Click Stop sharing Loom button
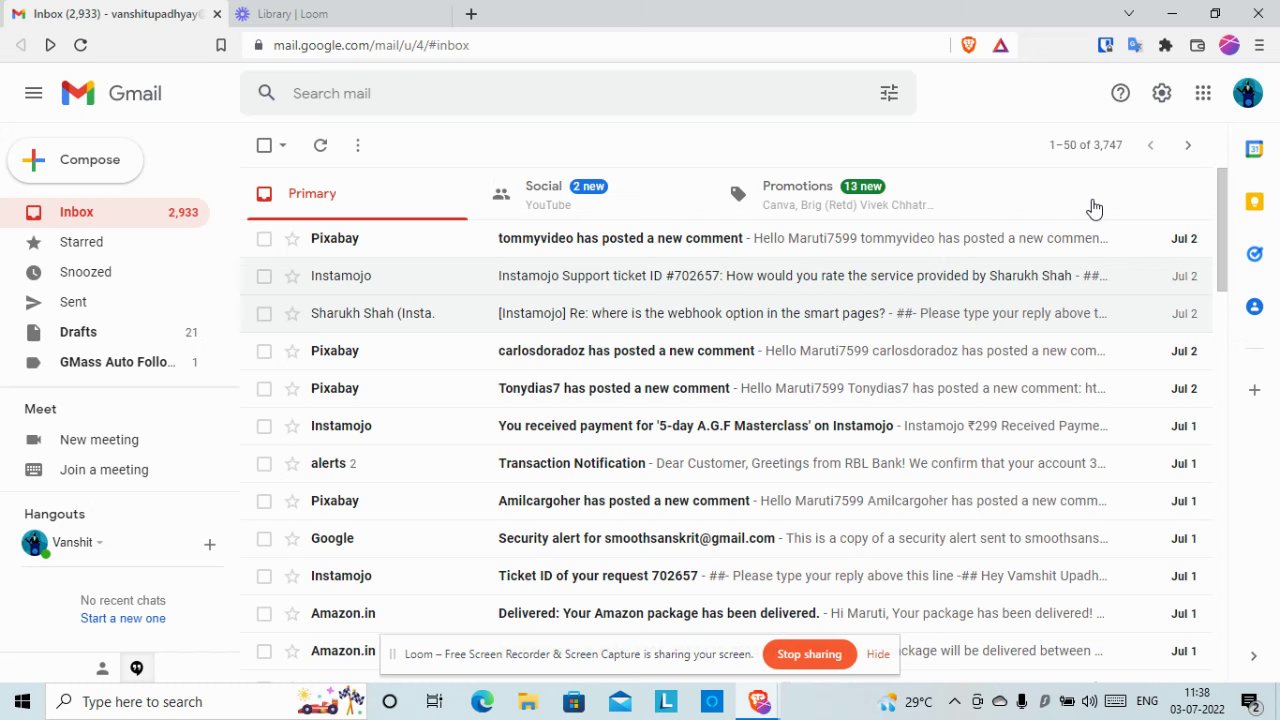The width and height of the screenshot is (1280, 720). click(809, 654)
